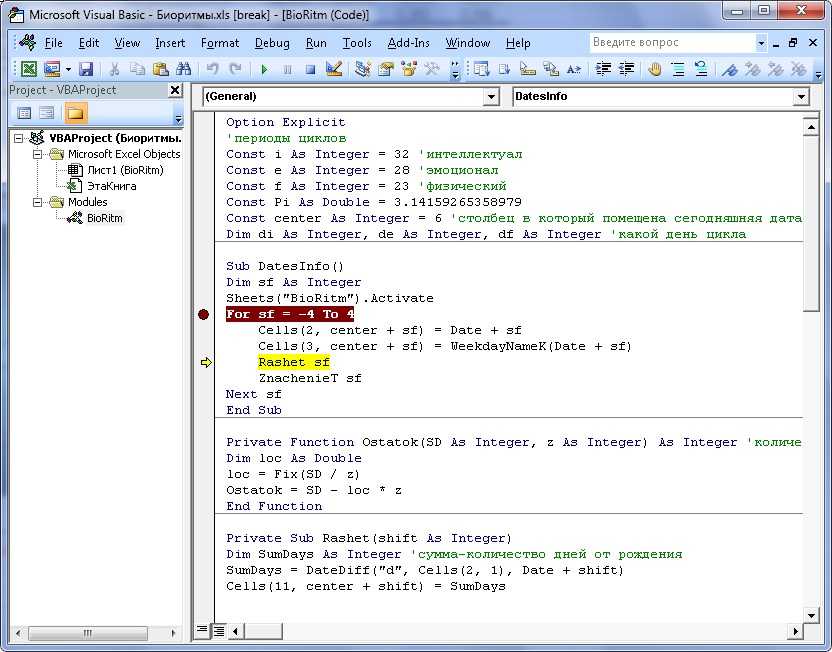Save the Биоритмы.xls project
The width and height of the screenshot is (832, 652).
click(86, 69)
